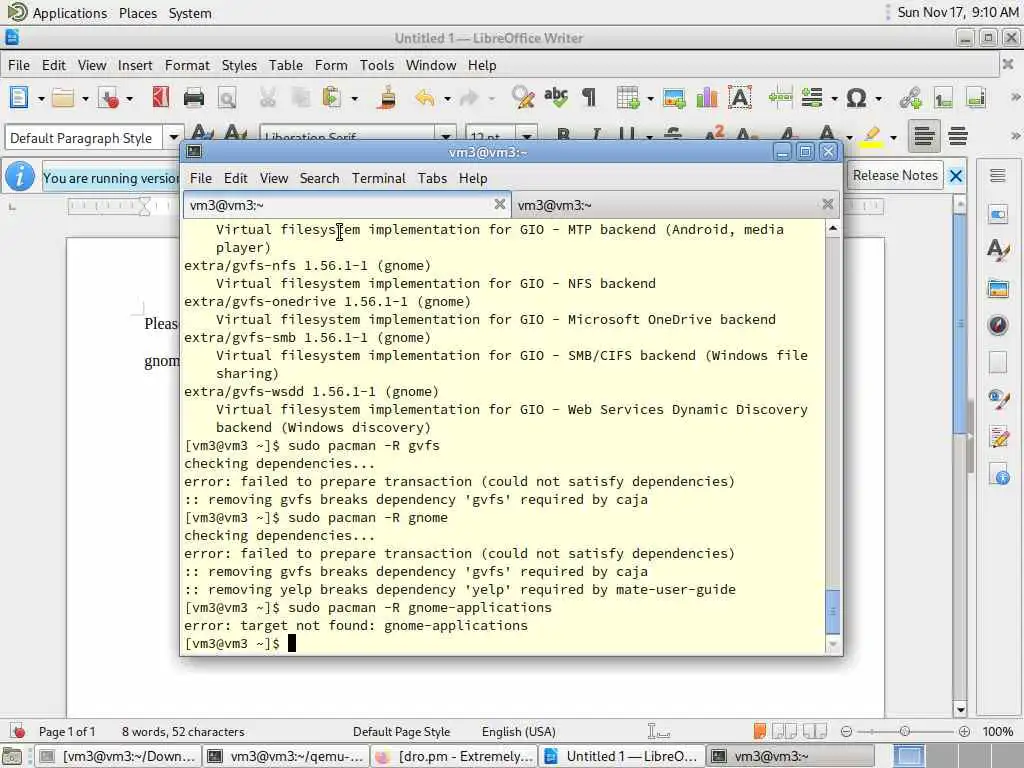This screenshot has height=768, width=1024.
Task: Click the Omega special character icon
Action: point(856,98)
